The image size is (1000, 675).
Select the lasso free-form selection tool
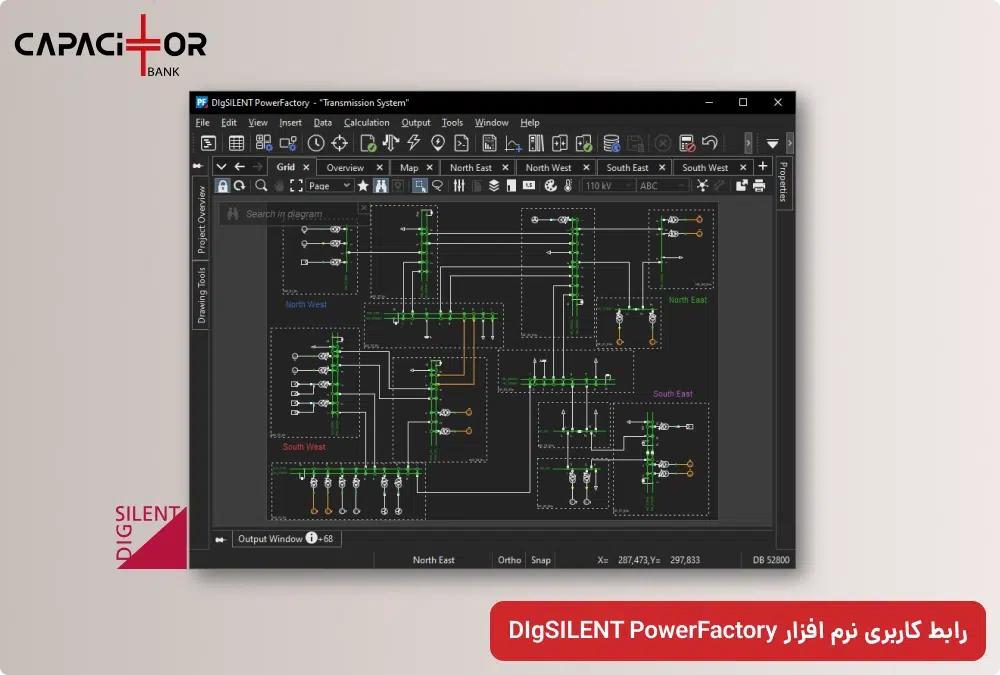438,186
